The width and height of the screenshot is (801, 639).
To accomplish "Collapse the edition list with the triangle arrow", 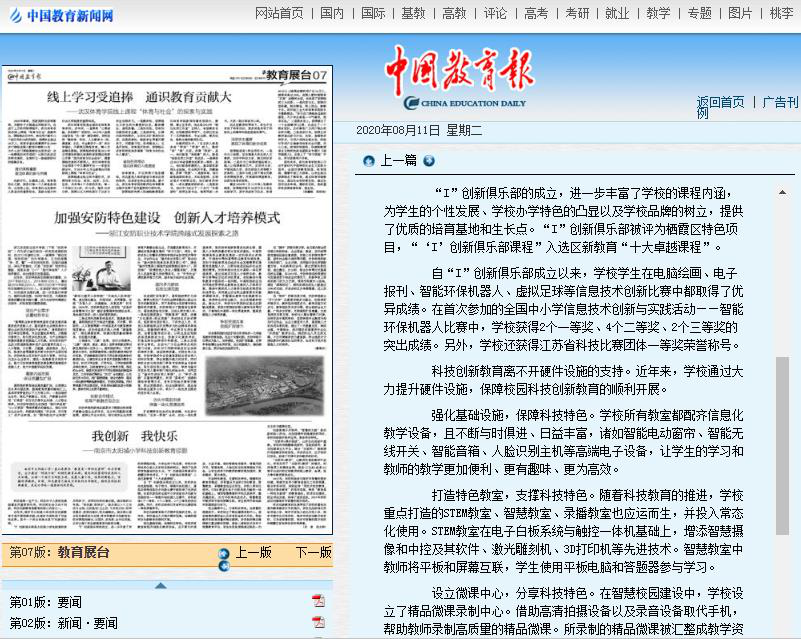I will pyautogui.click(x=160, y=585).
